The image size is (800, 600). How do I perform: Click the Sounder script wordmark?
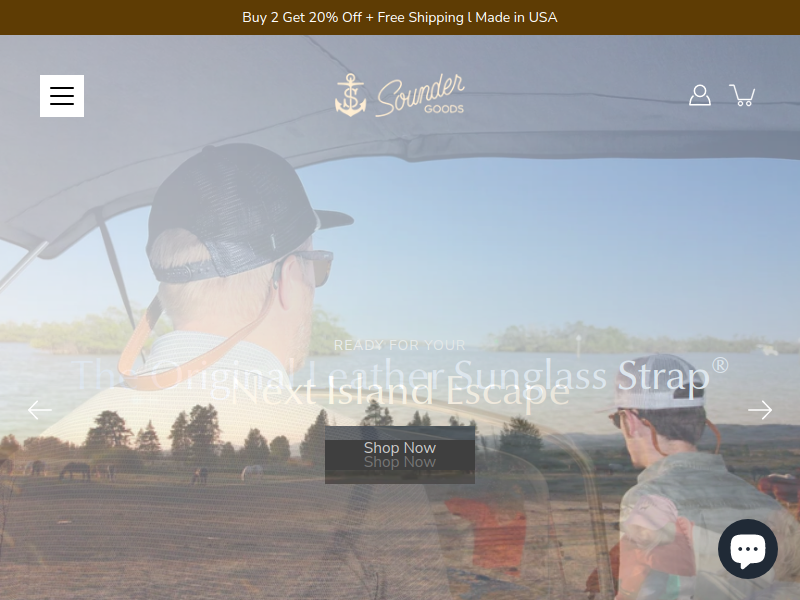click(420, 93)
